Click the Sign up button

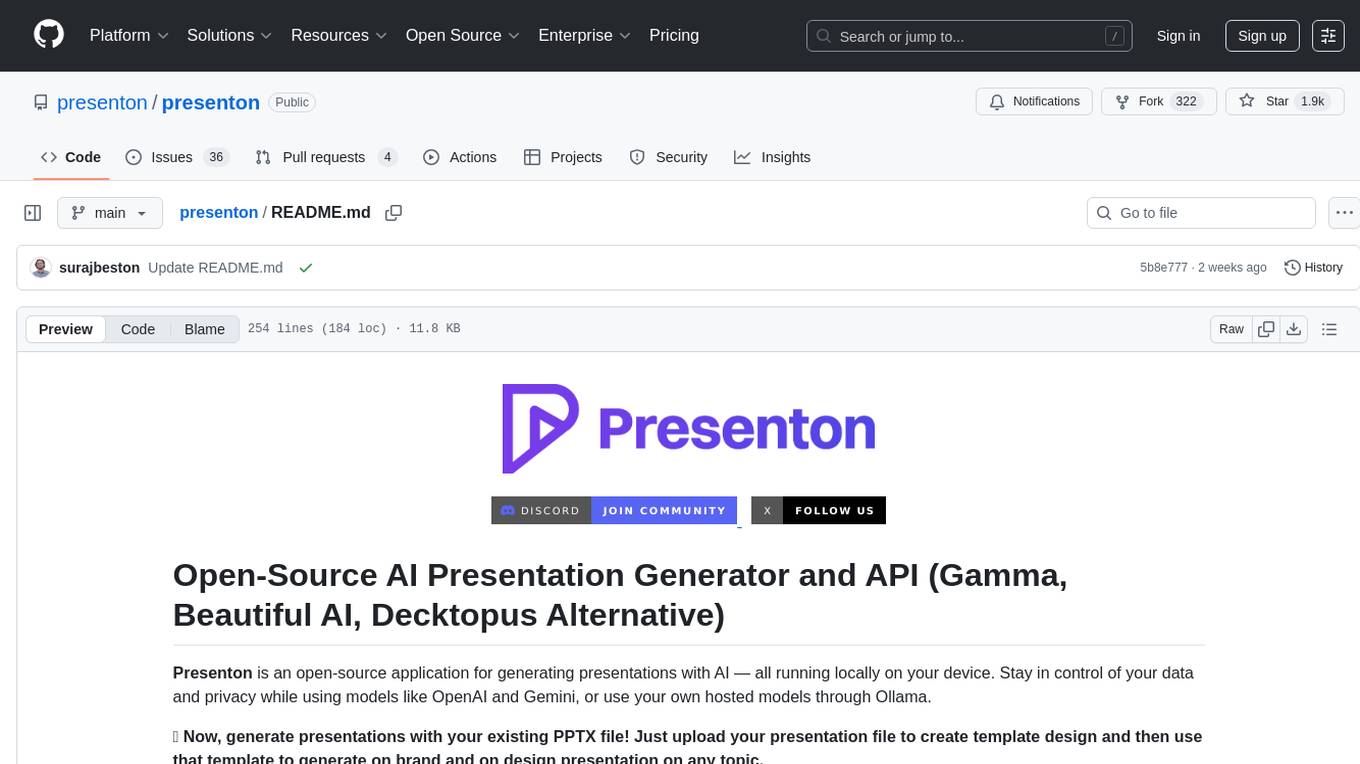1262,36
